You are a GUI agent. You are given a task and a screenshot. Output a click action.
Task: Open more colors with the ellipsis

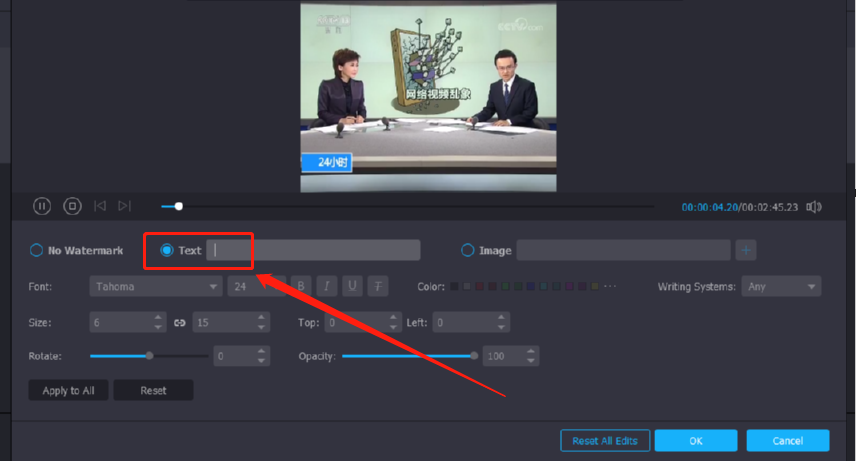[x=610, y=286]
